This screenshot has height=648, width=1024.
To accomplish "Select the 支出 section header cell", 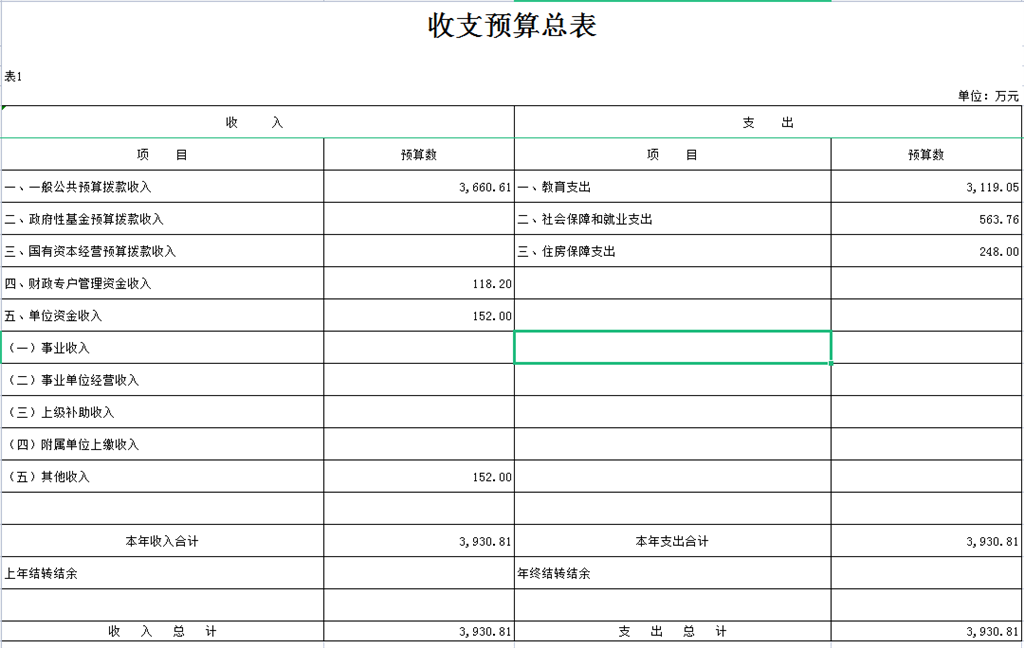I will point(768,122).
